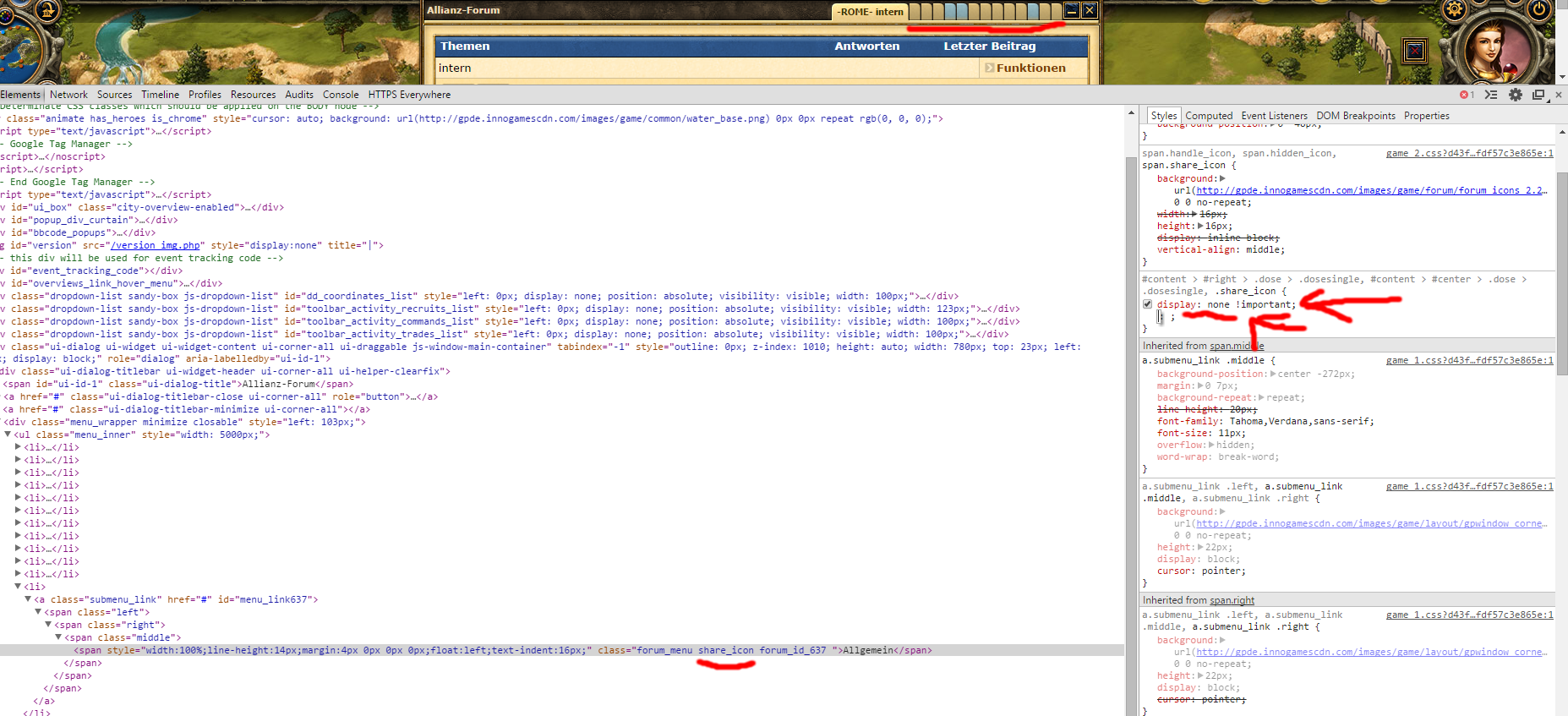The width and height of the screenshot is (1568, 716).
Task: Toggle the DevTools console drawer icon
Action: (x=1491, y=95)
